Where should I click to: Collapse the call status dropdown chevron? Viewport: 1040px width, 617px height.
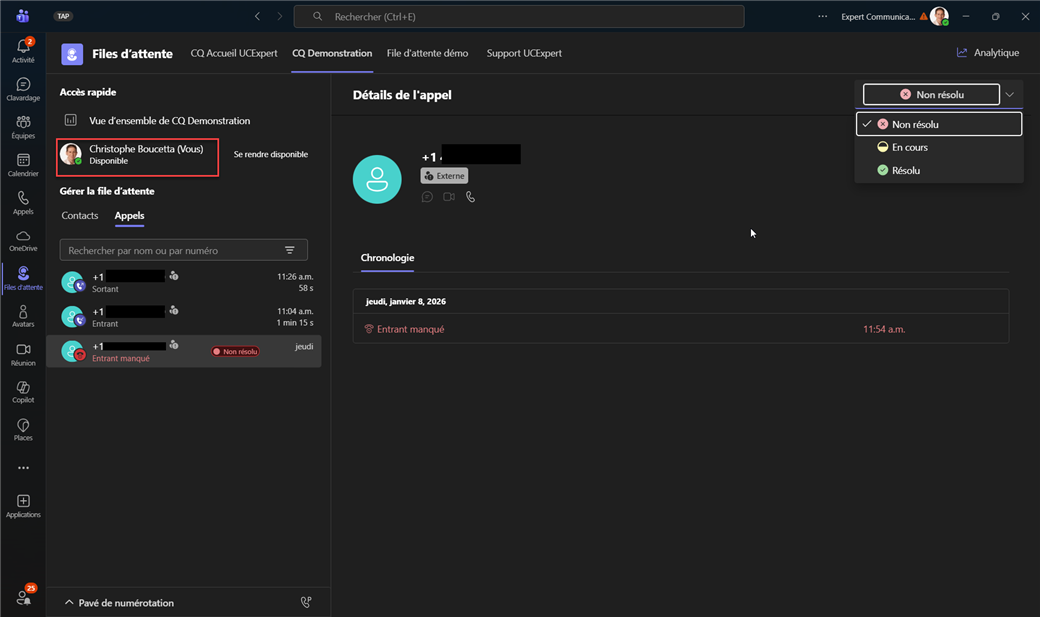[x=1010, y=94]
